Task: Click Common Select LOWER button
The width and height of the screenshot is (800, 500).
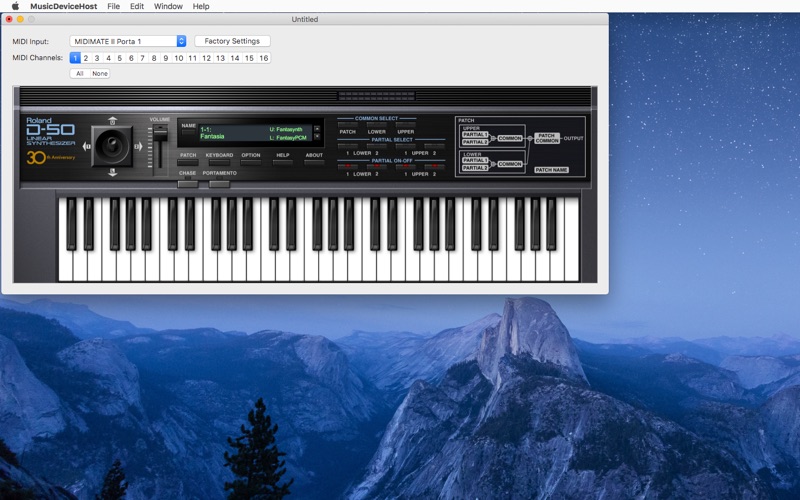Action: [x=377, y=124]
